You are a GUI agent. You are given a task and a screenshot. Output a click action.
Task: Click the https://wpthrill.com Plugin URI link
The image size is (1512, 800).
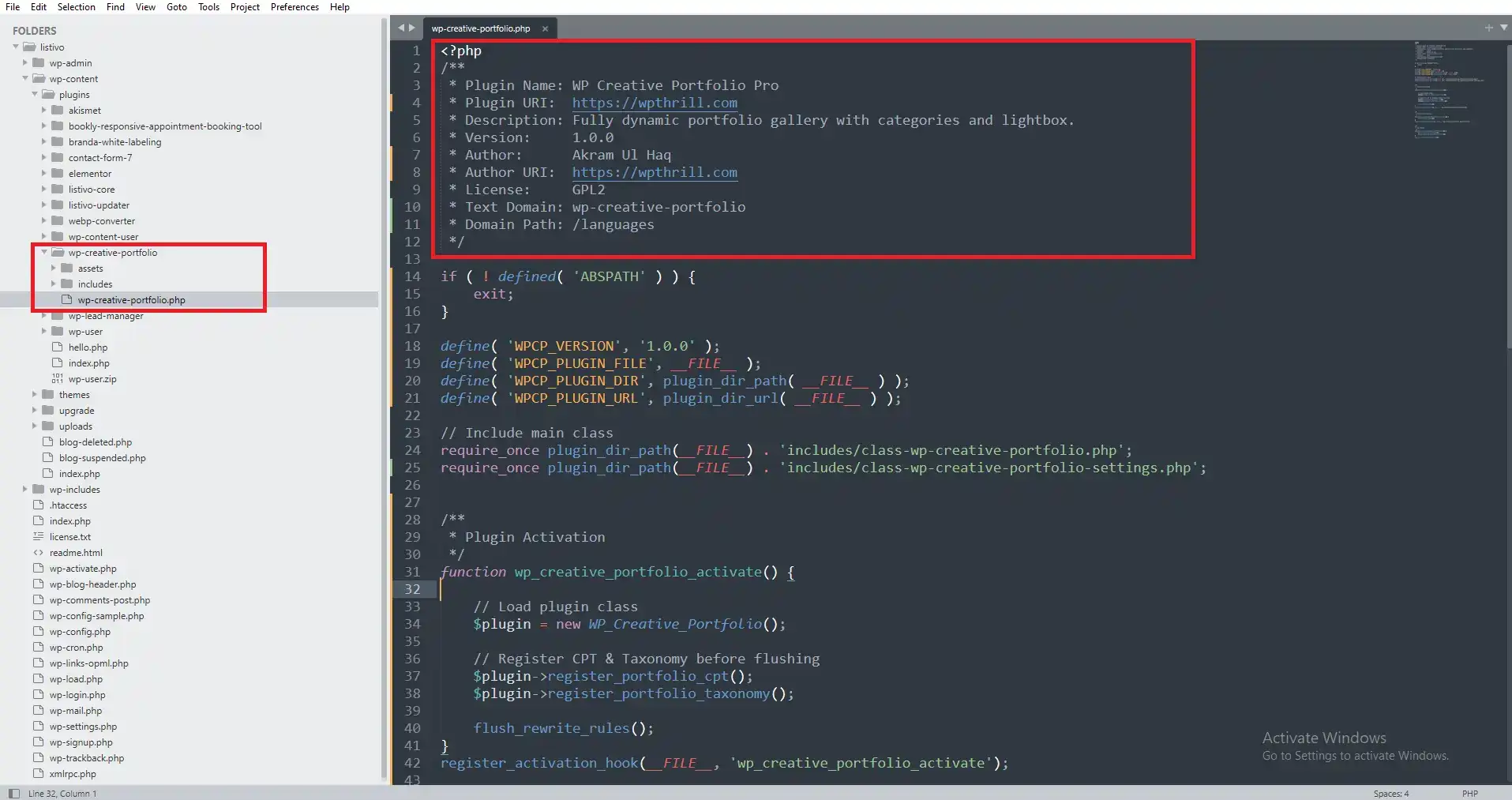click(655, 103)
